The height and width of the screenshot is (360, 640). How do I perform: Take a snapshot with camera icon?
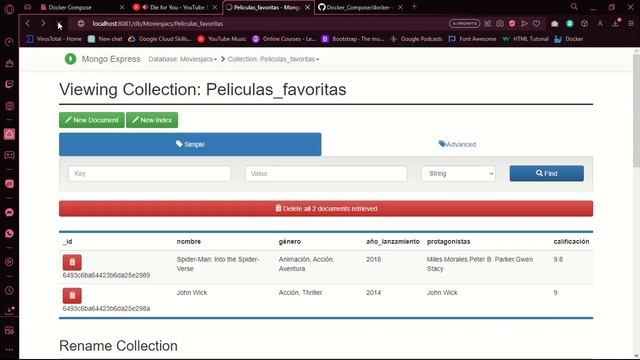pos(500,24)
